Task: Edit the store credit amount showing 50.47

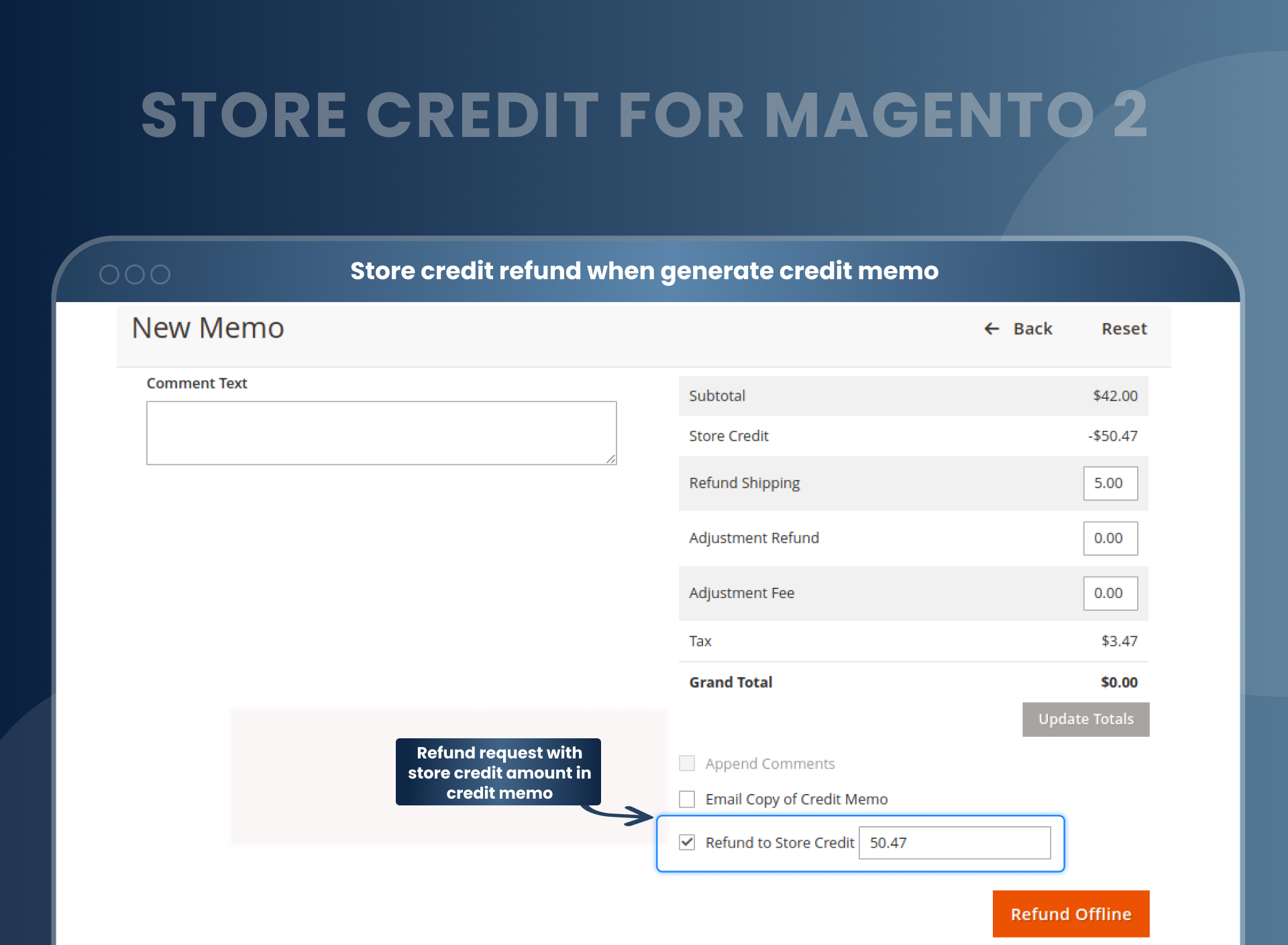Action: point(955,842)
